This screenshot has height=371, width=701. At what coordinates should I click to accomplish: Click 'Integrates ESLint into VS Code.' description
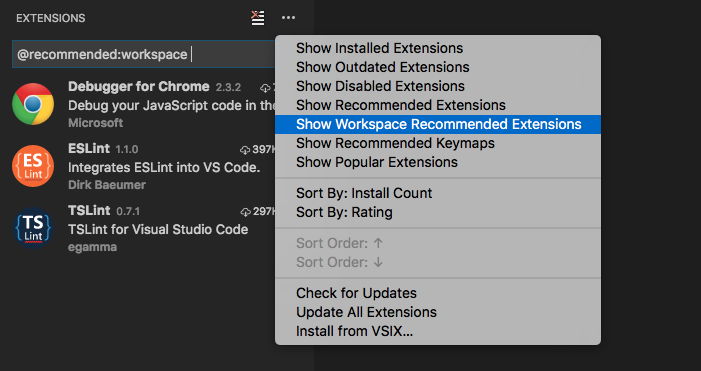click(164, 168)
